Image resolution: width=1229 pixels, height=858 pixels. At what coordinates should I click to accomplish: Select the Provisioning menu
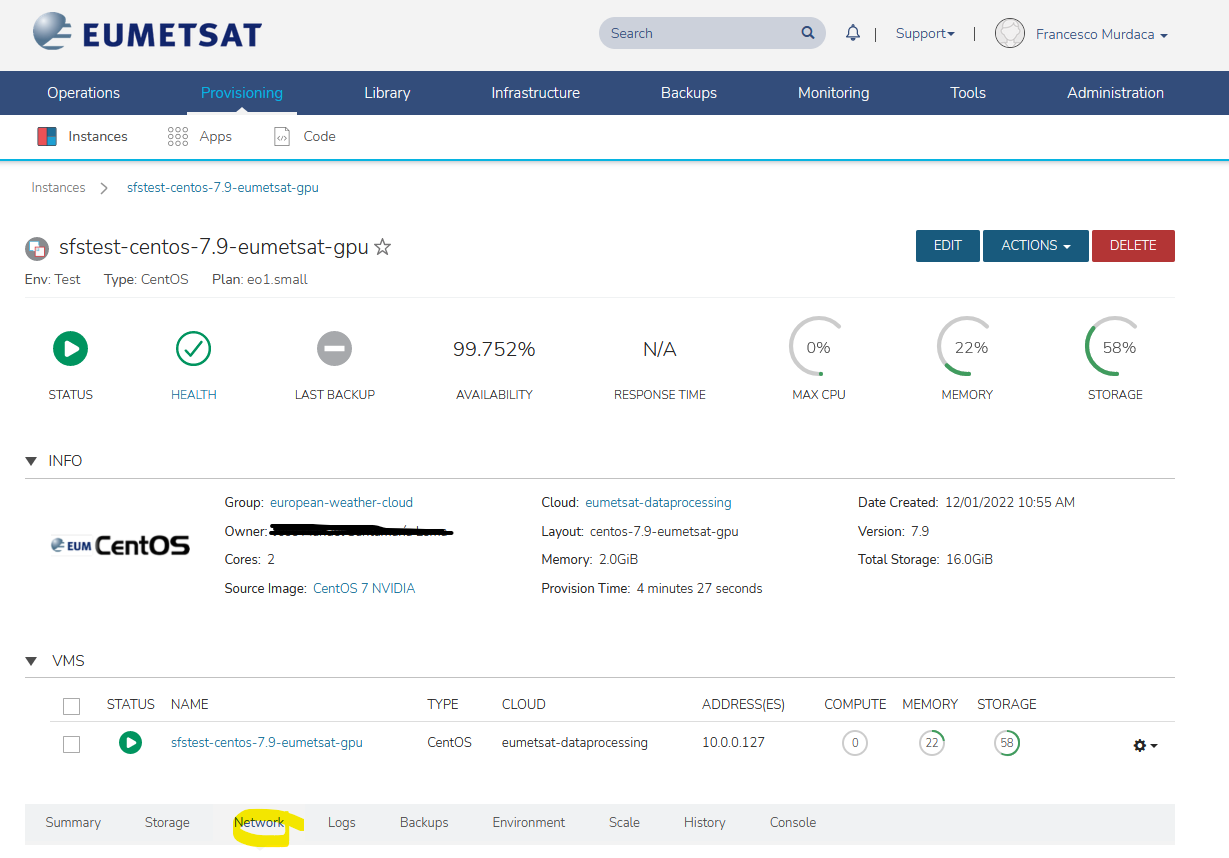pos(242,93)
